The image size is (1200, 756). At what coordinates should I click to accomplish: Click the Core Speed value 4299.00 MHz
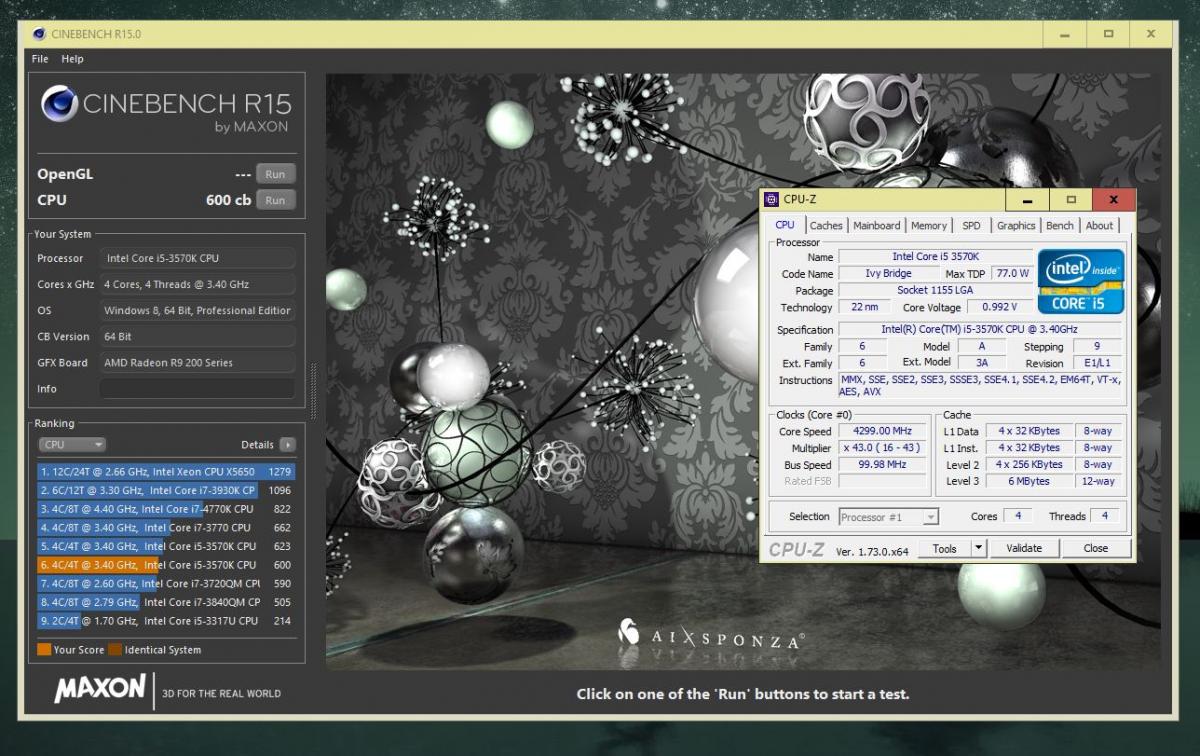tap(883, 432)
